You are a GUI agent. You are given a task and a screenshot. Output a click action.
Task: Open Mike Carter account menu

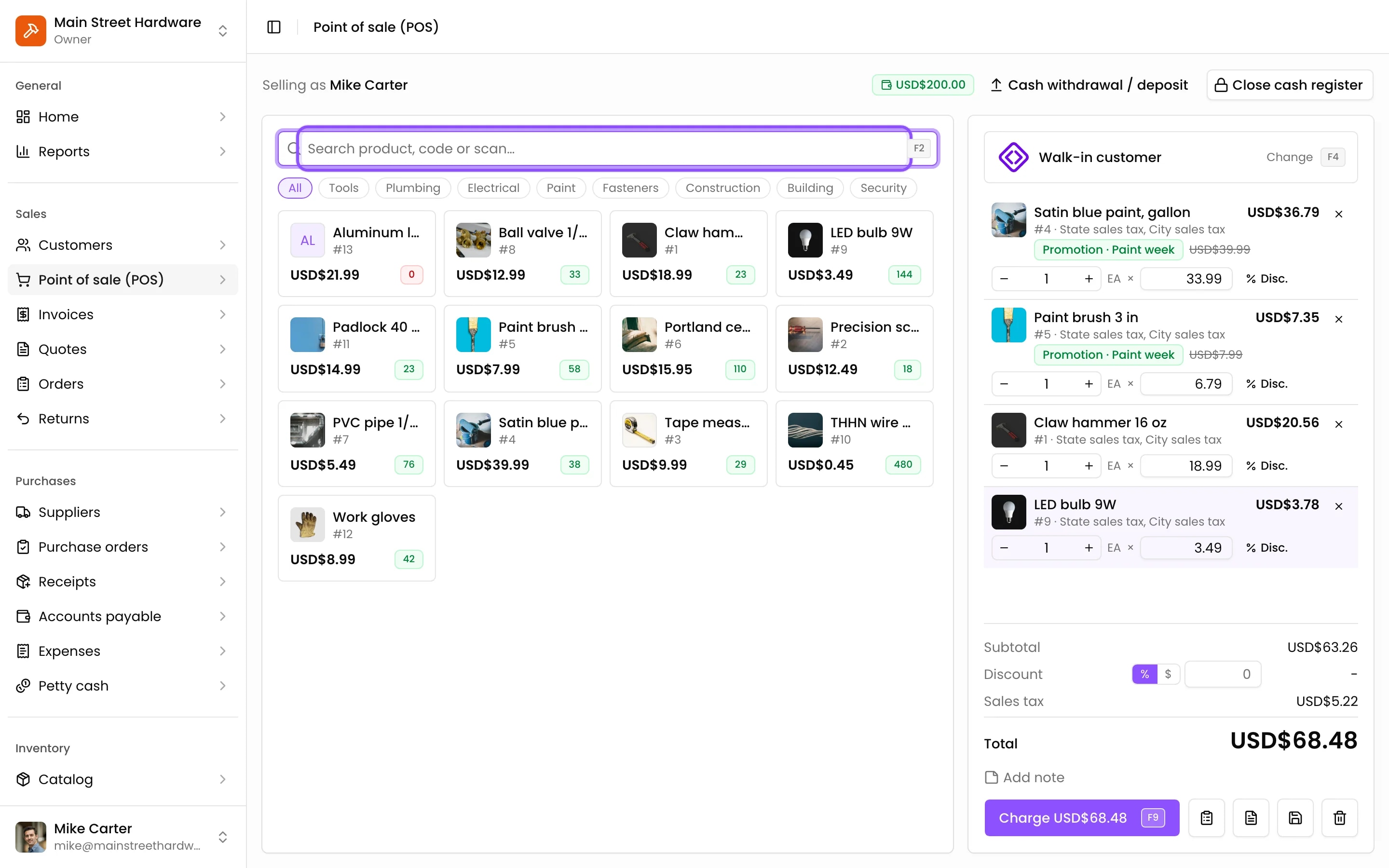click(123, 837)
